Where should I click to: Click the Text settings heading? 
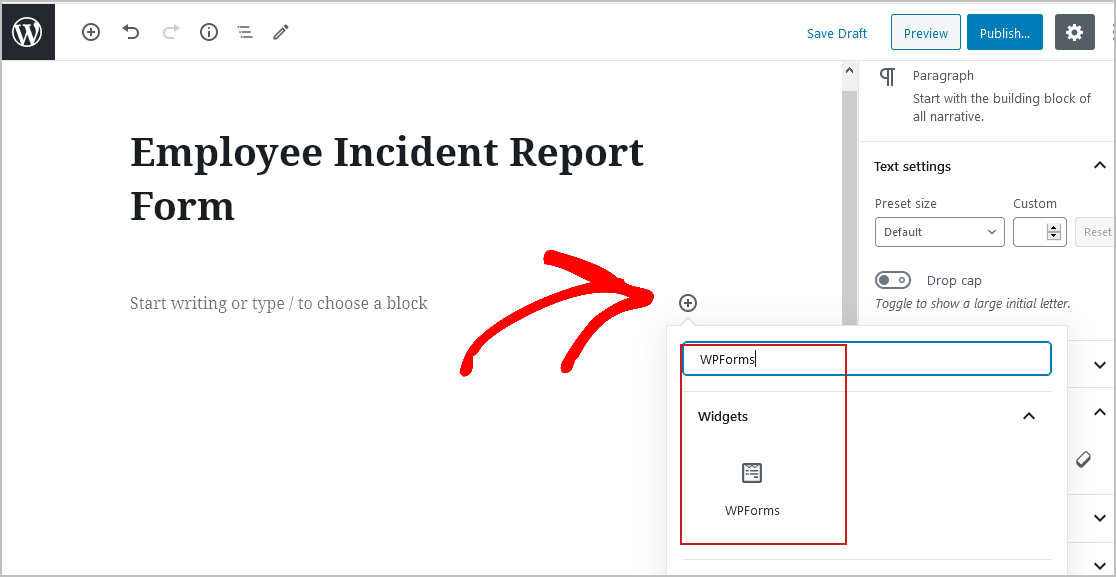tap(912, 166)
